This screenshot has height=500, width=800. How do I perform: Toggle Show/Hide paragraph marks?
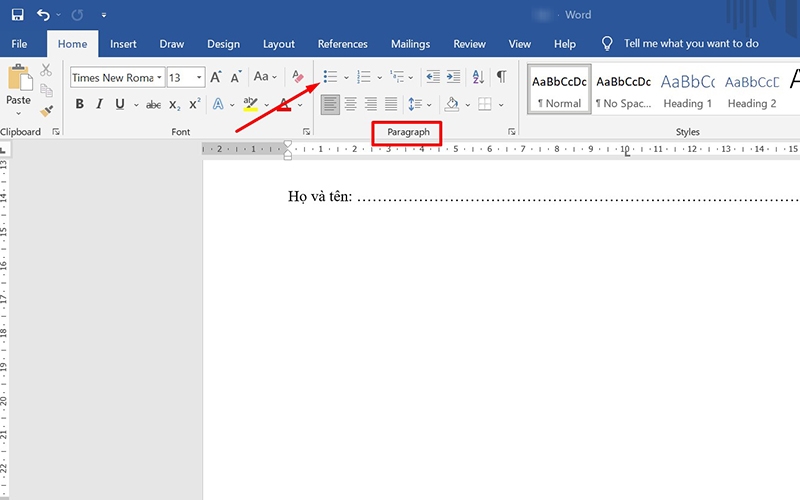pos(502,77)
